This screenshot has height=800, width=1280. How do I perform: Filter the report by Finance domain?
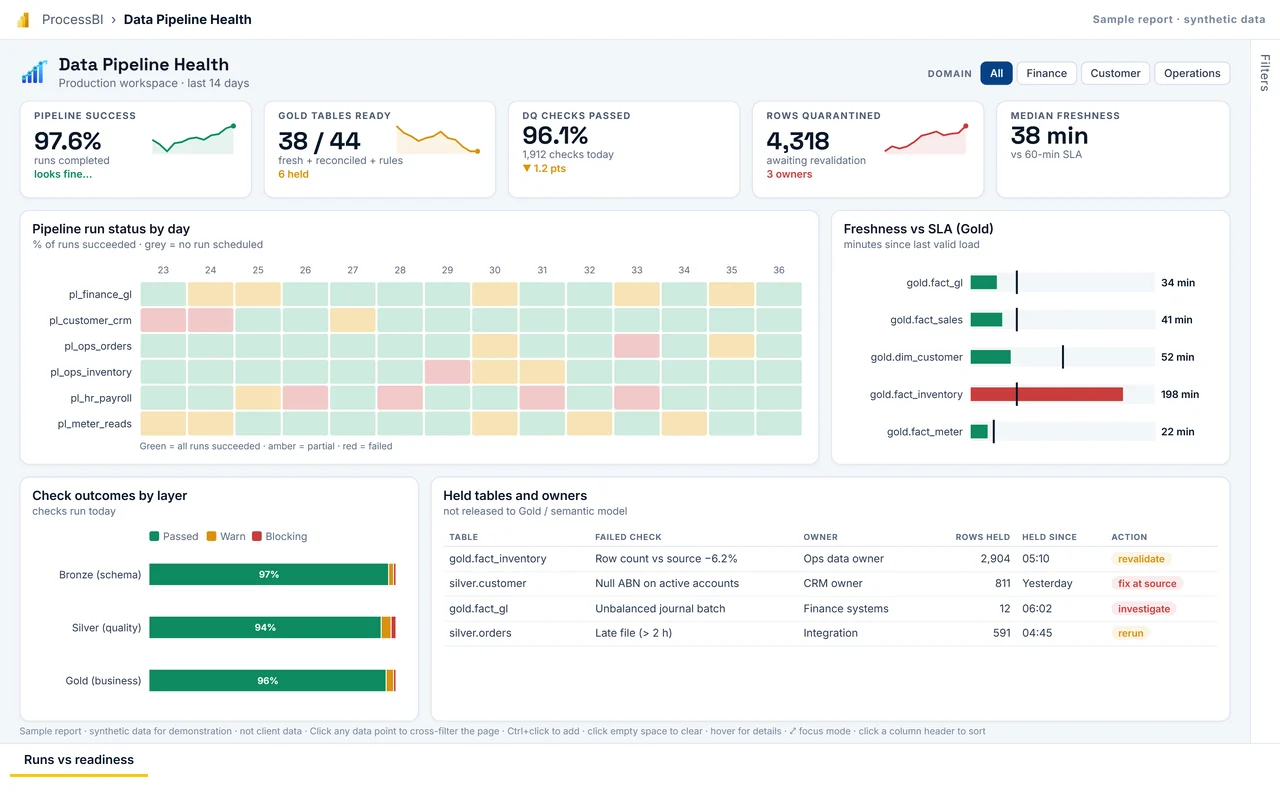1047,73
